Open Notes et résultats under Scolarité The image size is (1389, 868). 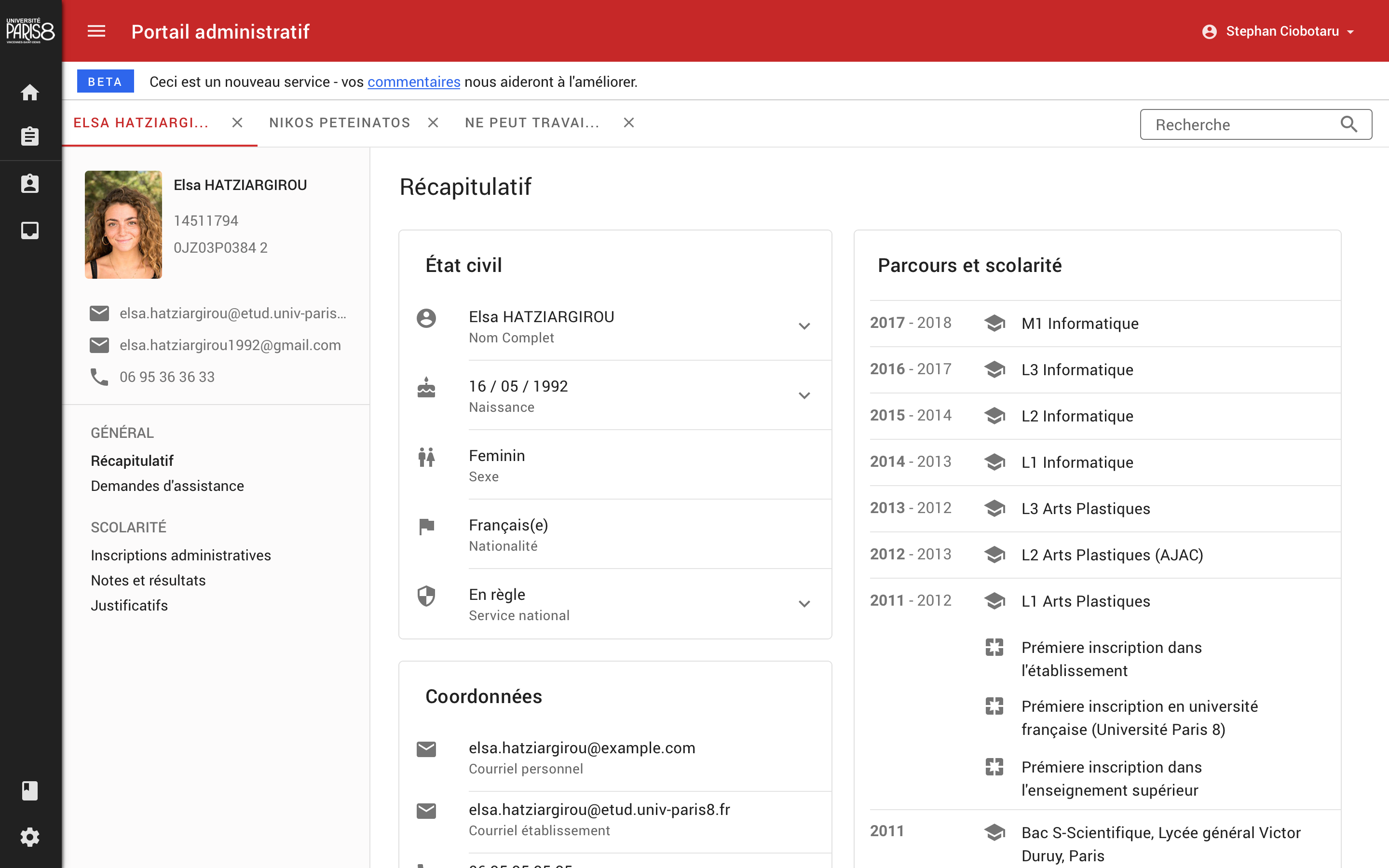pos(148,580)
